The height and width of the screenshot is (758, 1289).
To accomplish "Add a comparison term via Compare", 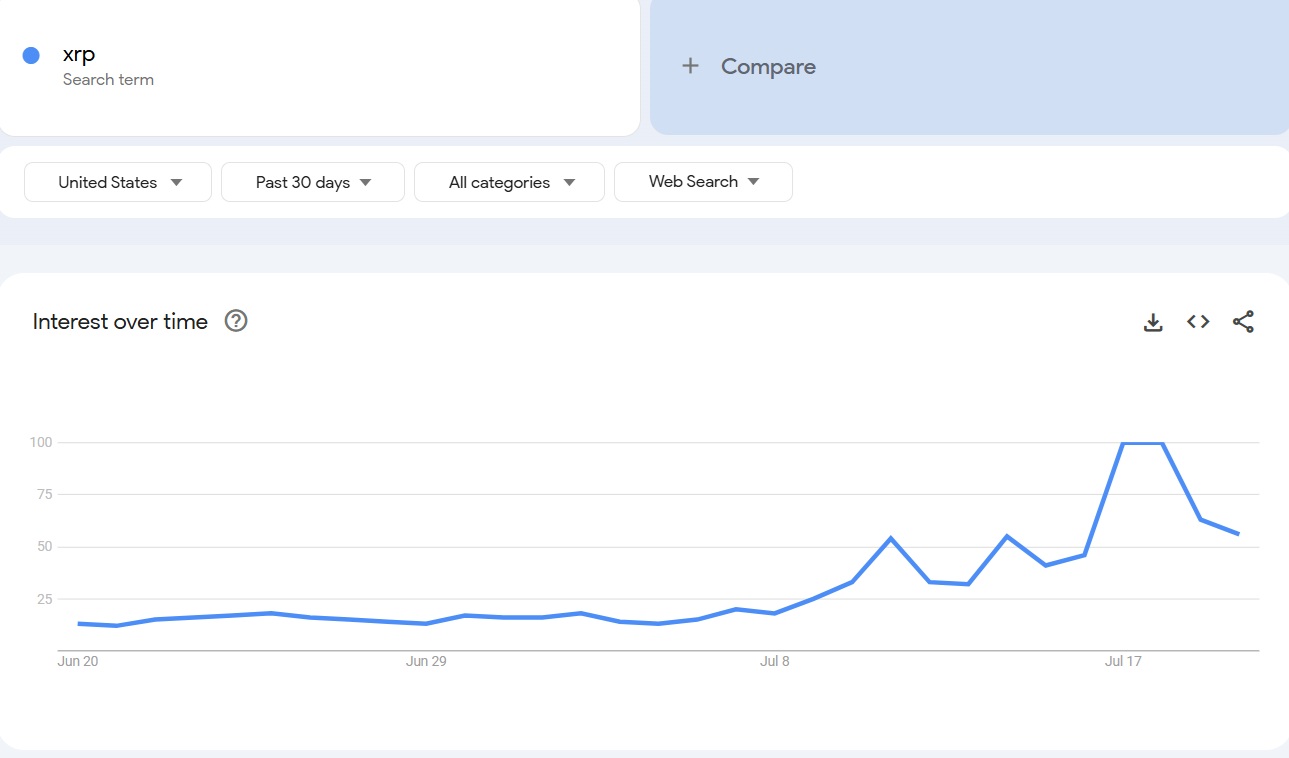I will tap(969, 66).
